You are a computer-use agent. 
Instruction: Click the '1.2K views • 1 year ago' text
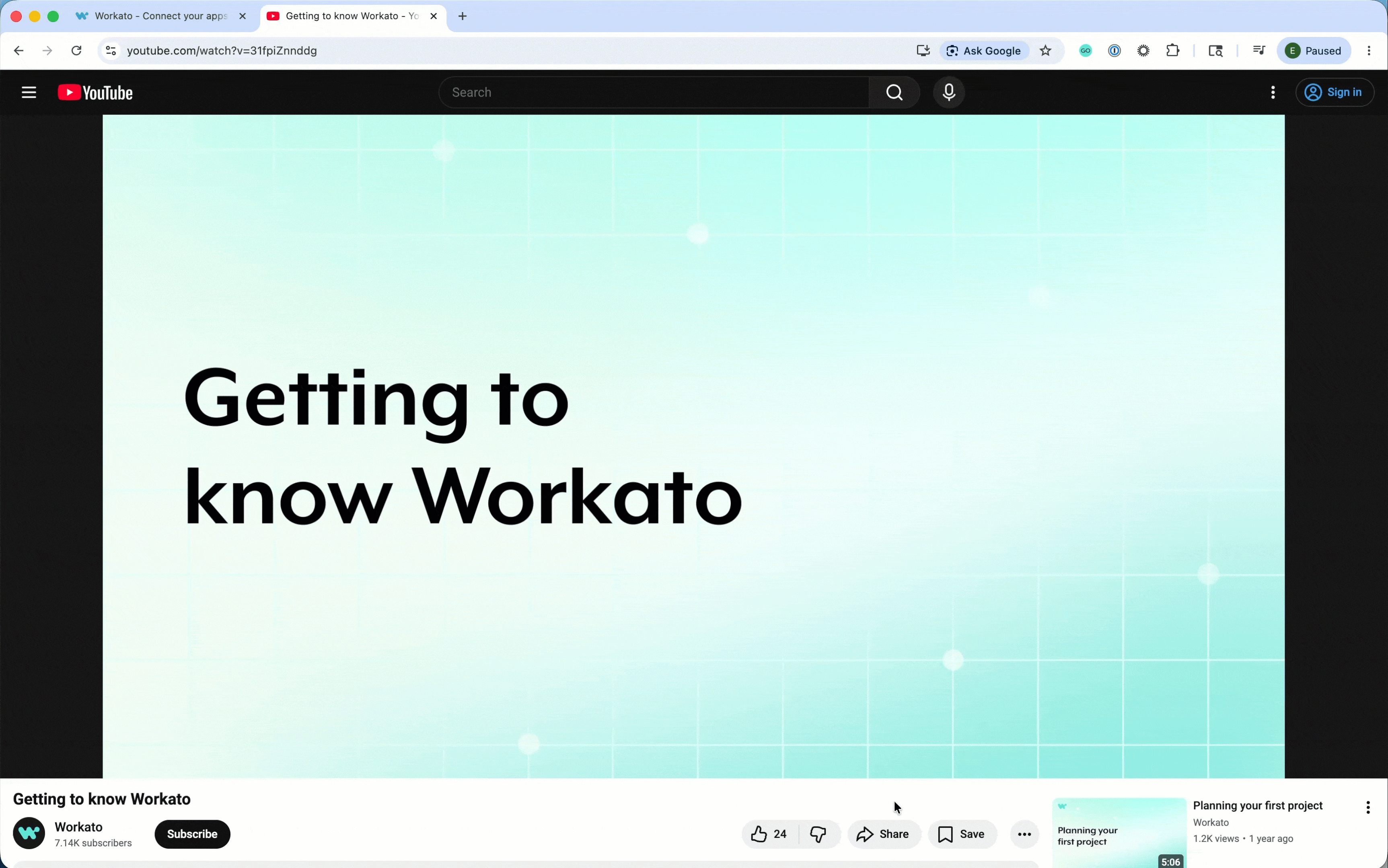(1243, 839)
